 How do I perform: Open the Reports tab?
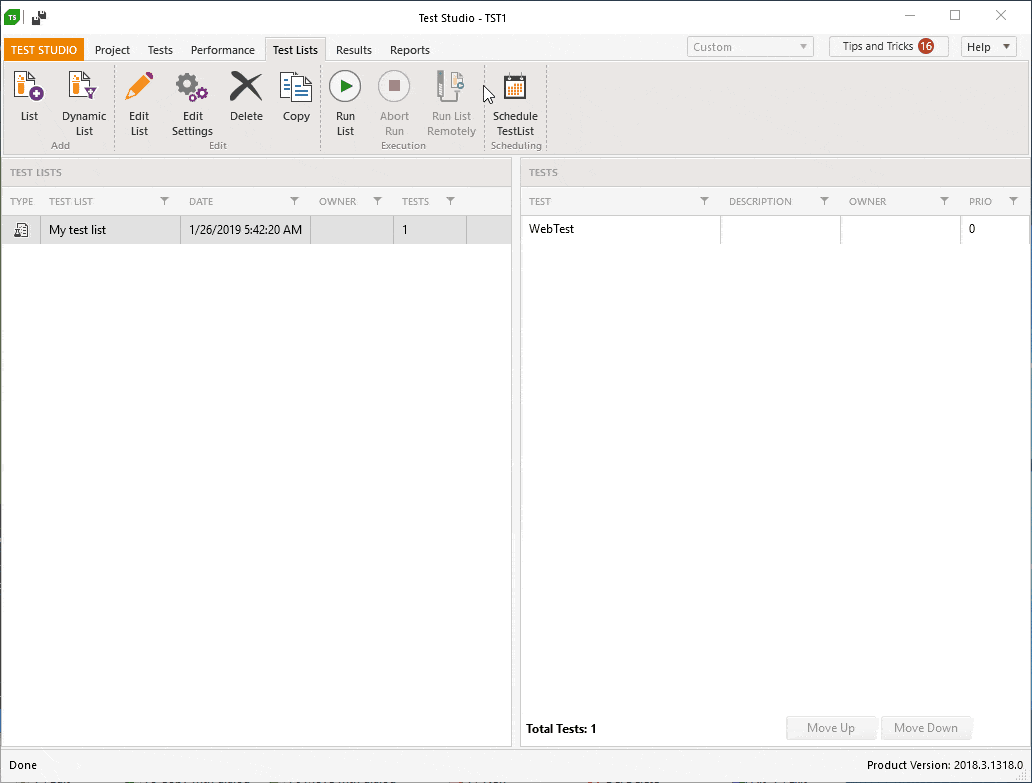(409, 50)
